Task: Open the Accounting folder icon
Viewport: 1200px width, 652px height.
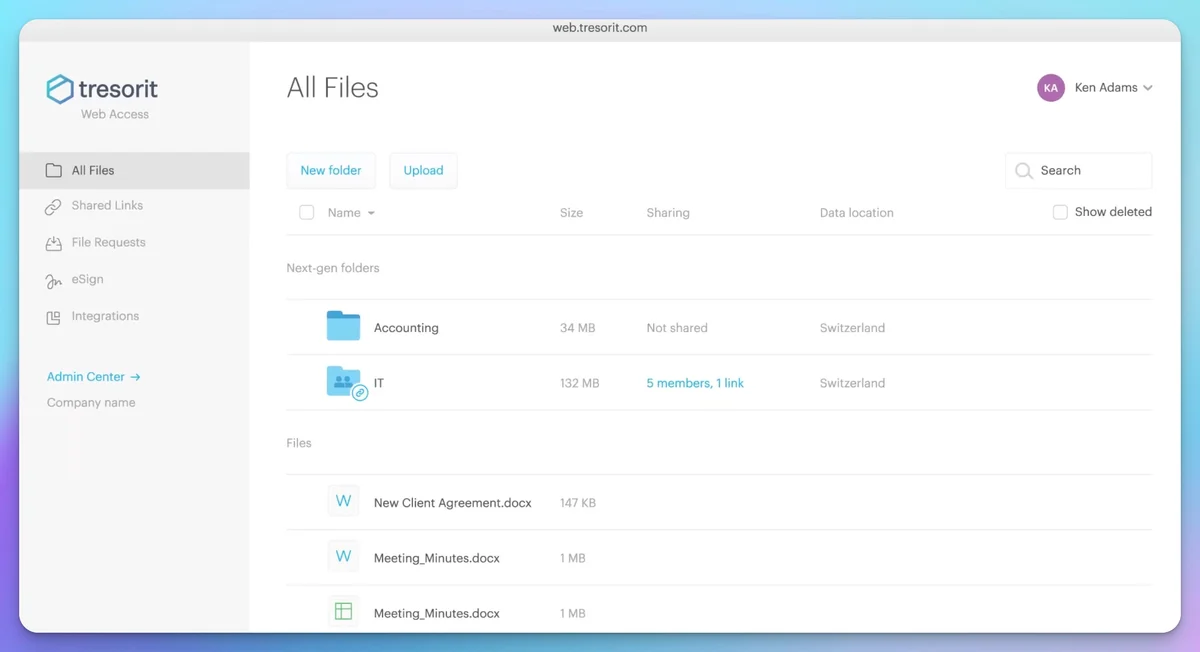Action: coord(343,327)
